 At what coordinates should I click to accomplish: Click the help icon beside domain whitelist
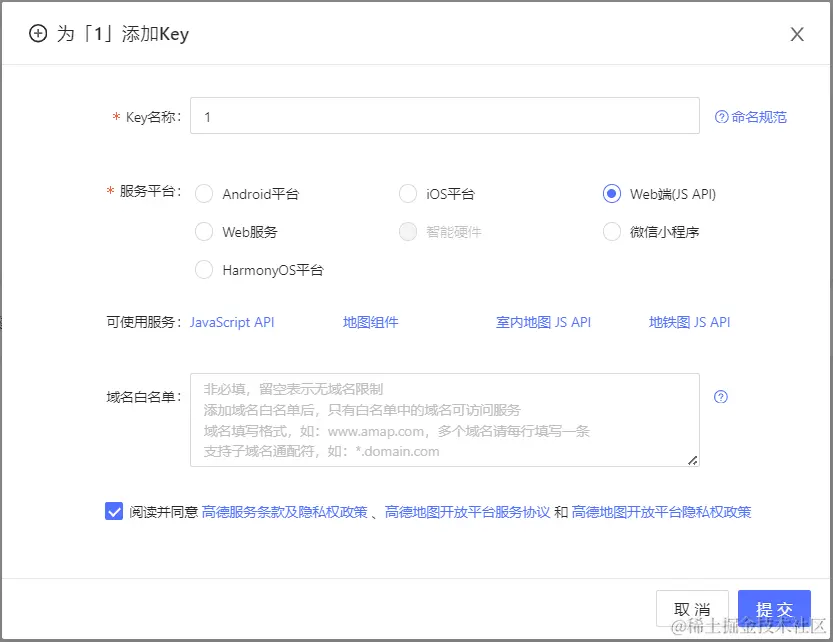coord(721,396)
